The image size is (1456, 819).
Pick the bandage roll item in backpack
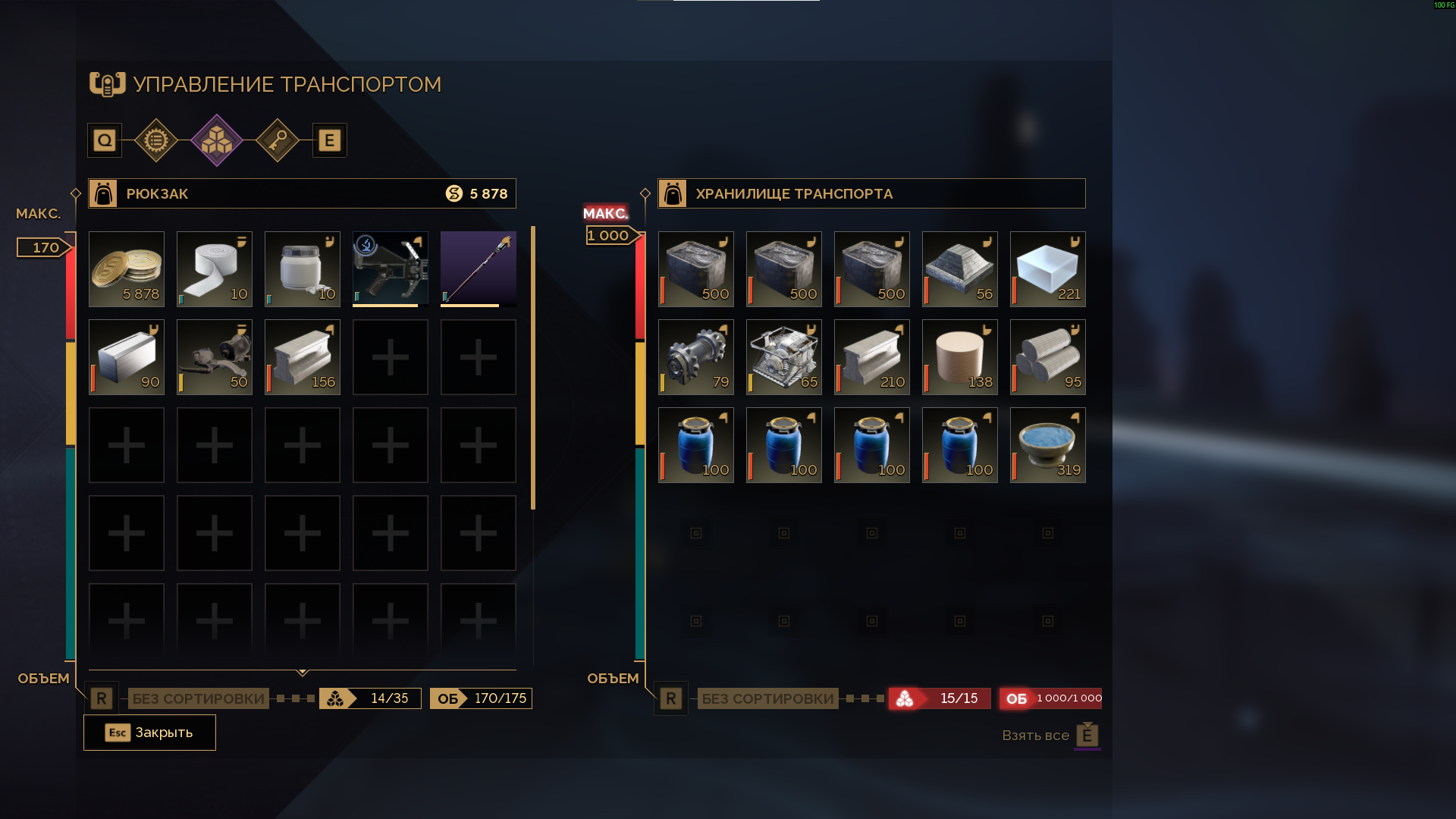click(215, 269)
